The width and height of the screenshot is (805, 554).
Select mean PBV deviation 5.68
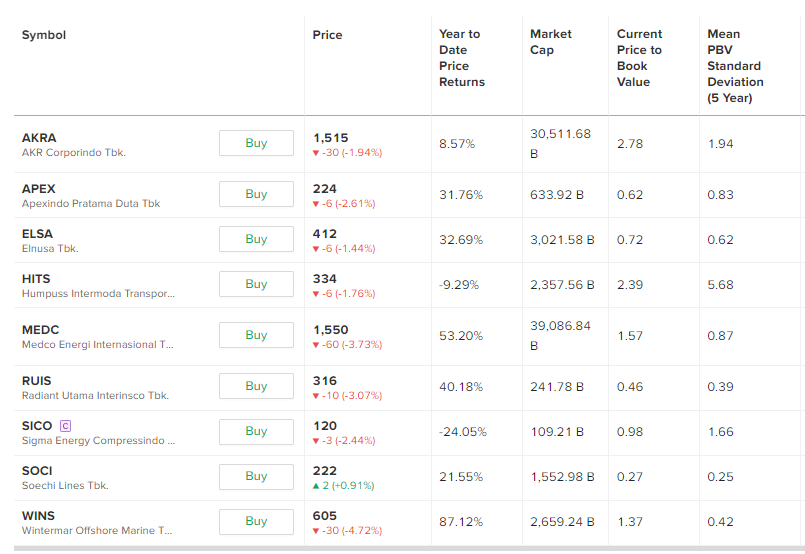(720, 285)
